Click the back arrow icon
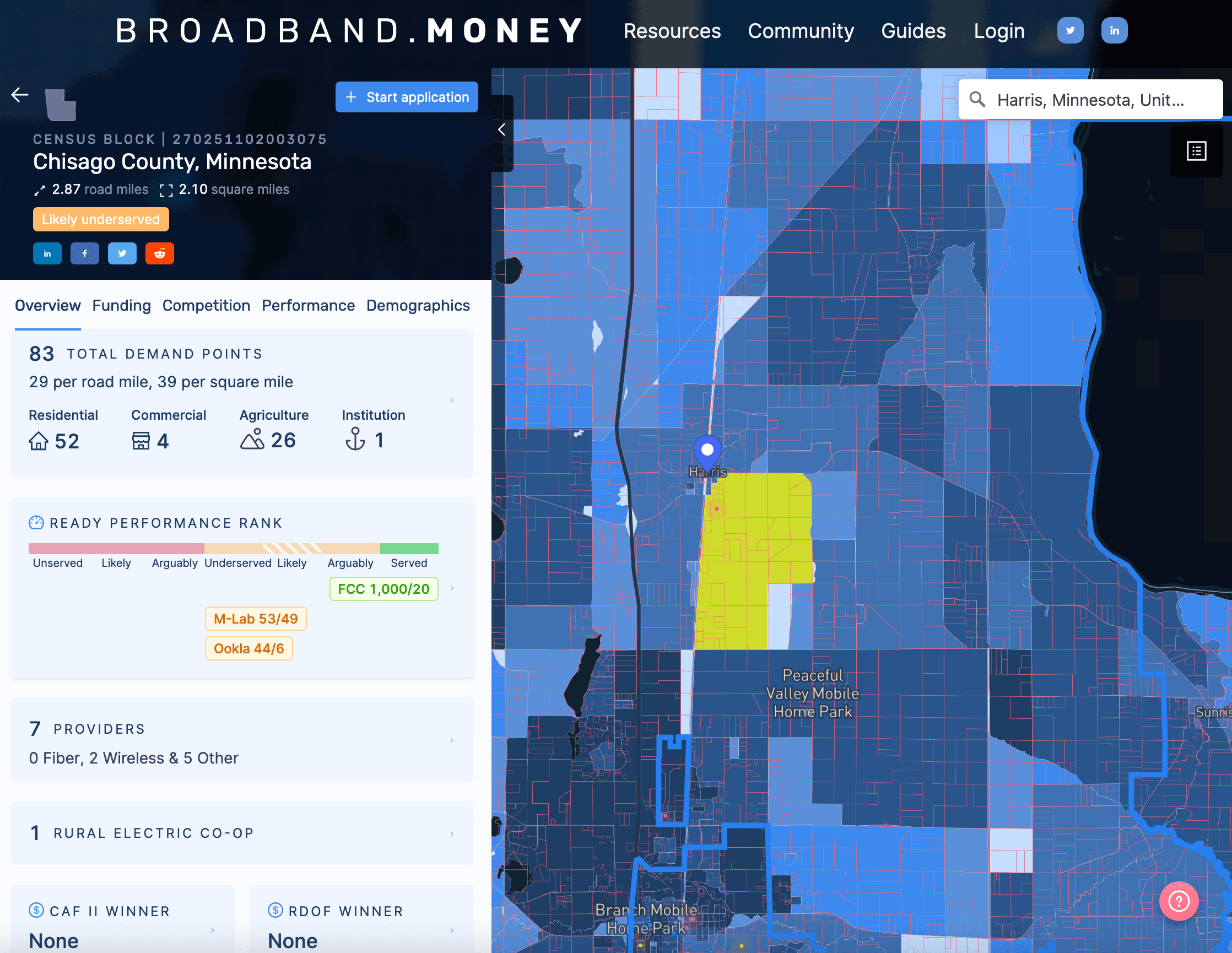 20,95
